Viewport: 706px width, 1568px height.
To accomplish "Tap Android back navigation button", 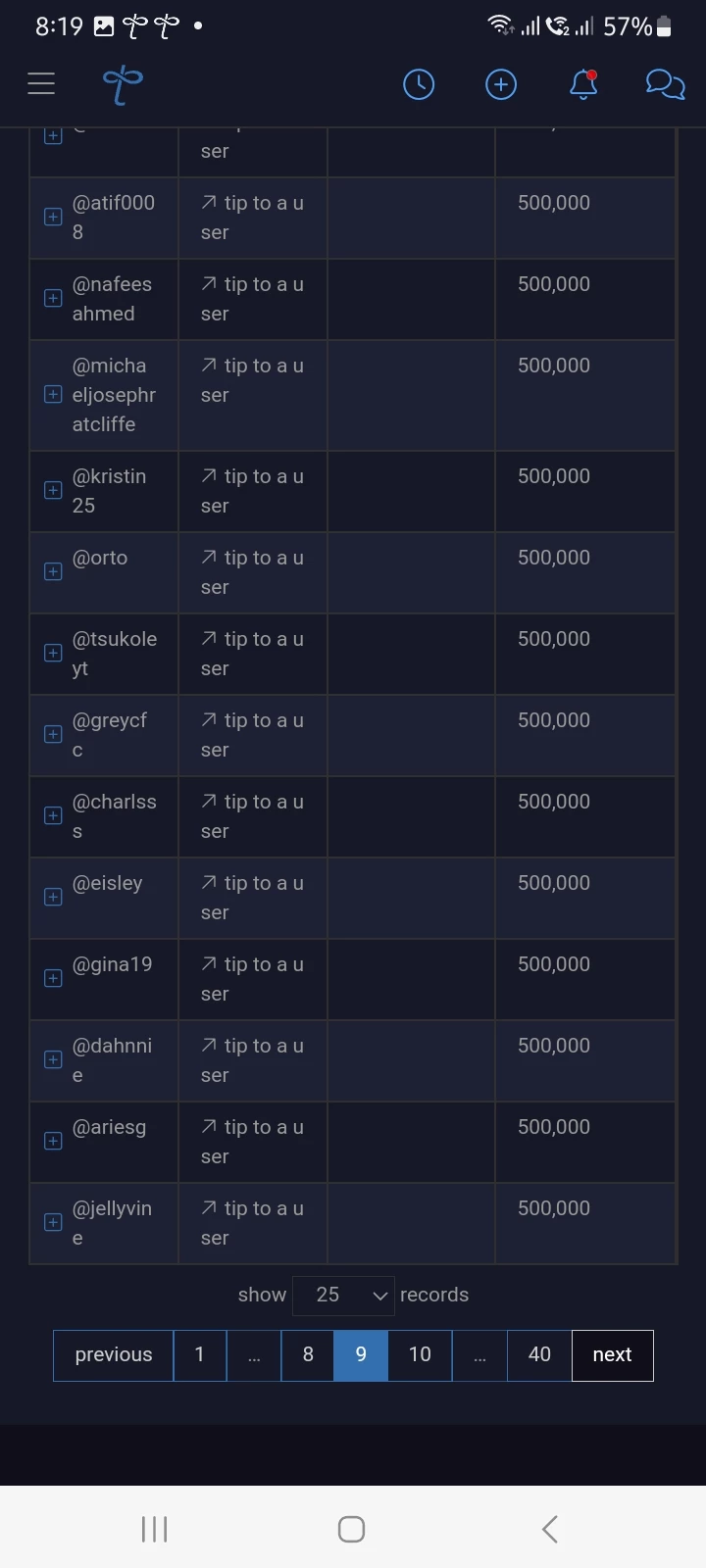I will [x=550, y=1529].
